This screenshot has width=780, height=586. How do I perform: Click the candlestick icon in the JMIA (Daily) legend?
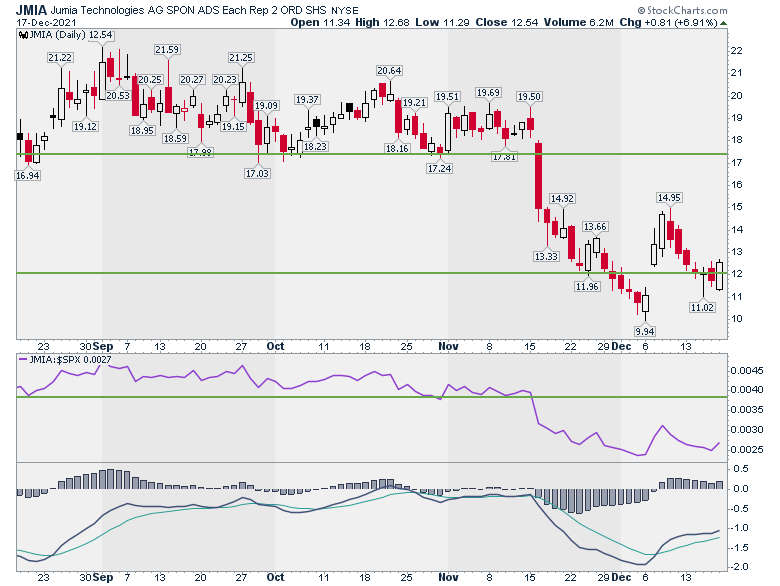23,35
